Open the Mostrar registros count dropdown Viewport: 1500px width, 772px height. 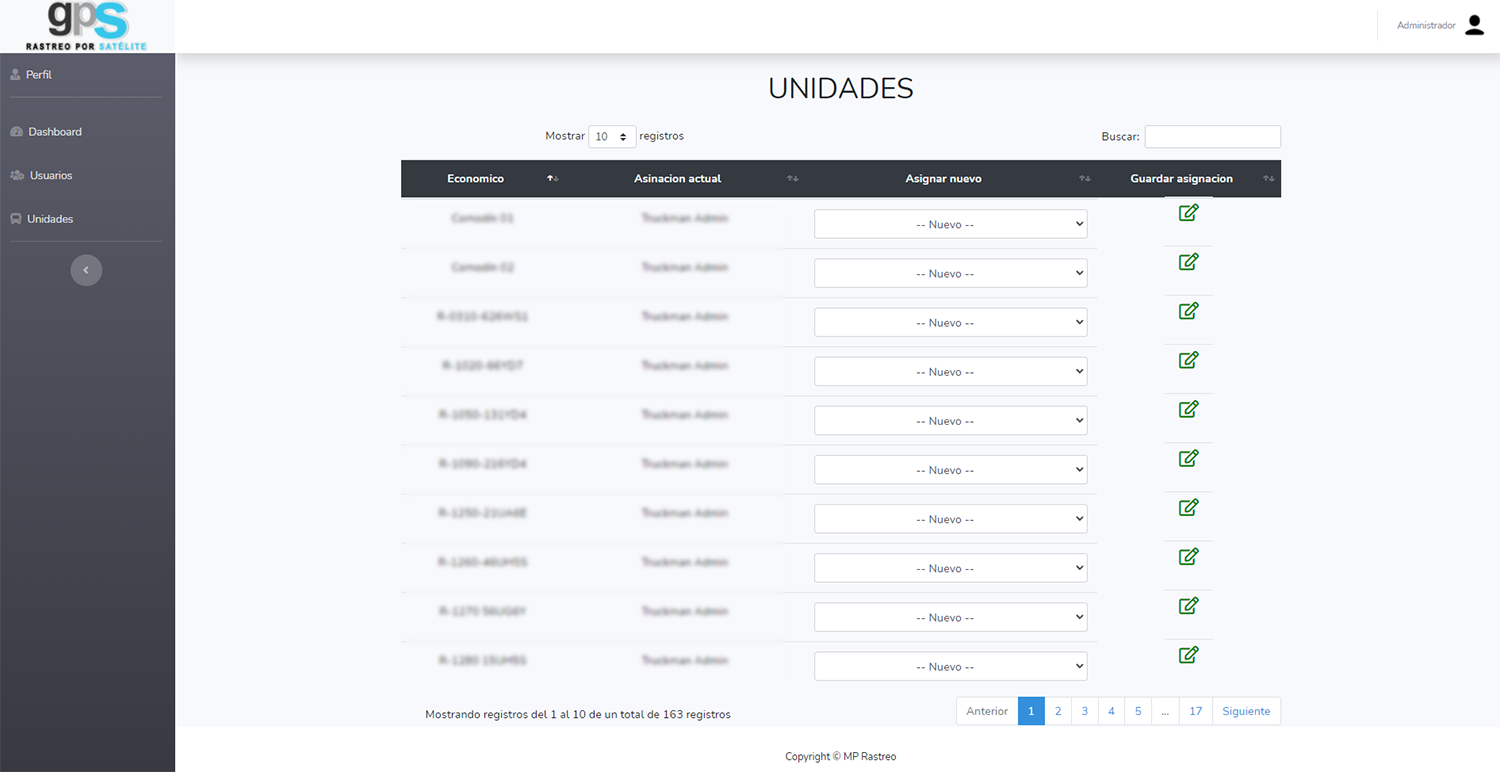(x=612, y=137)
